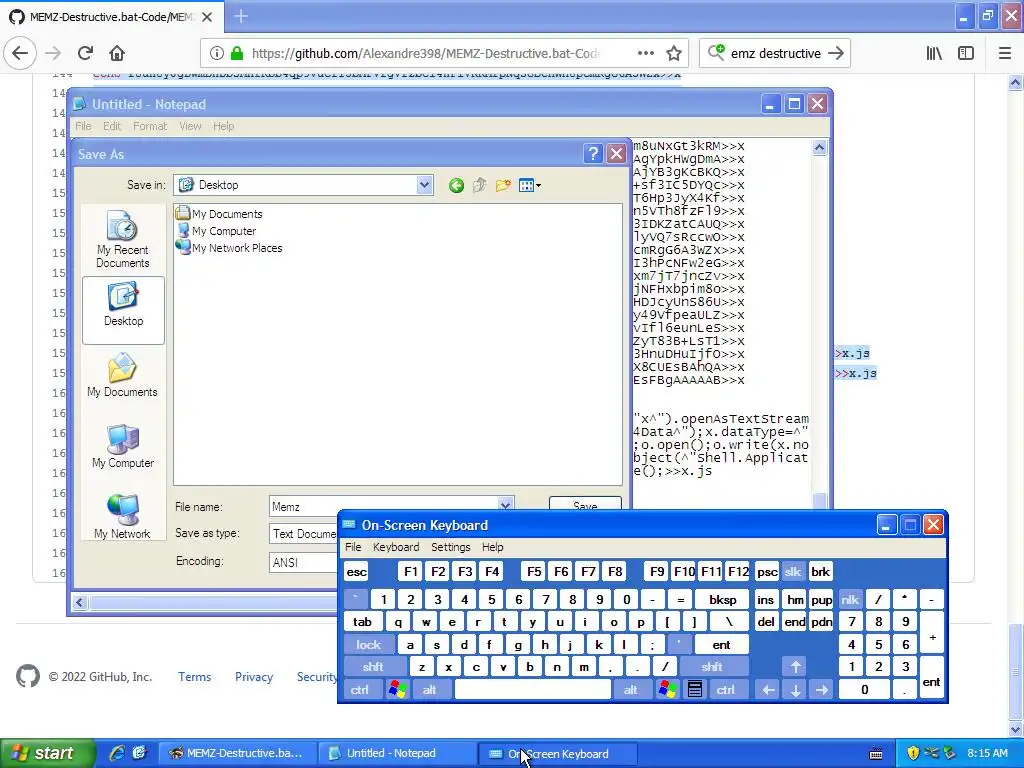Click esc key on keyboard
This screenshot has width=1024, height=768.
click(x=357, y=572)
